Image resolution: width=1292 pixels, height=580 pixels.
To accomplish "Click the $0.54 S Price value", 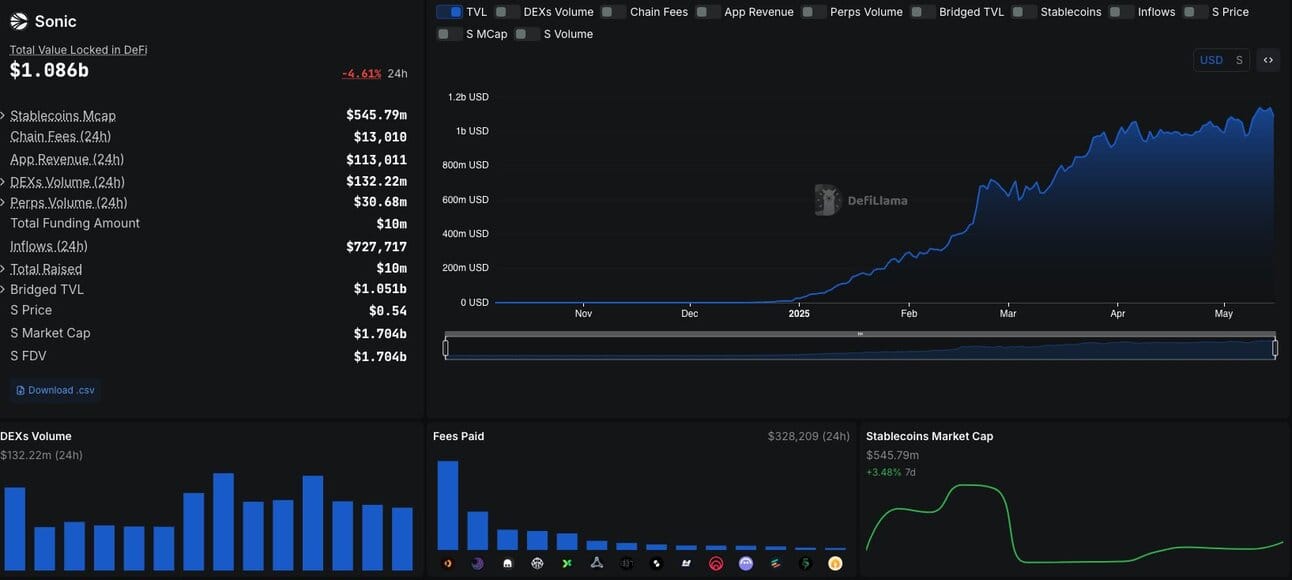I will (x=387, y=311).
